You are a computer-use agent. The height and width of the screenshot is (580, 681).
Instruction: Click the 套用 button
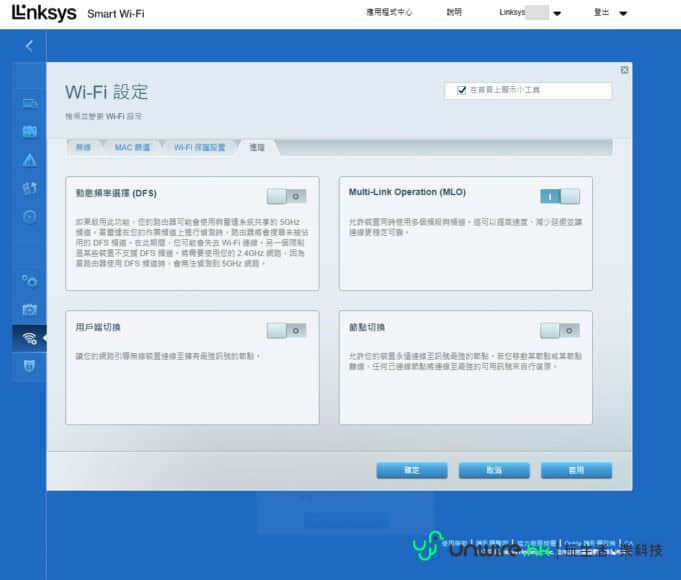click(576, 469)
